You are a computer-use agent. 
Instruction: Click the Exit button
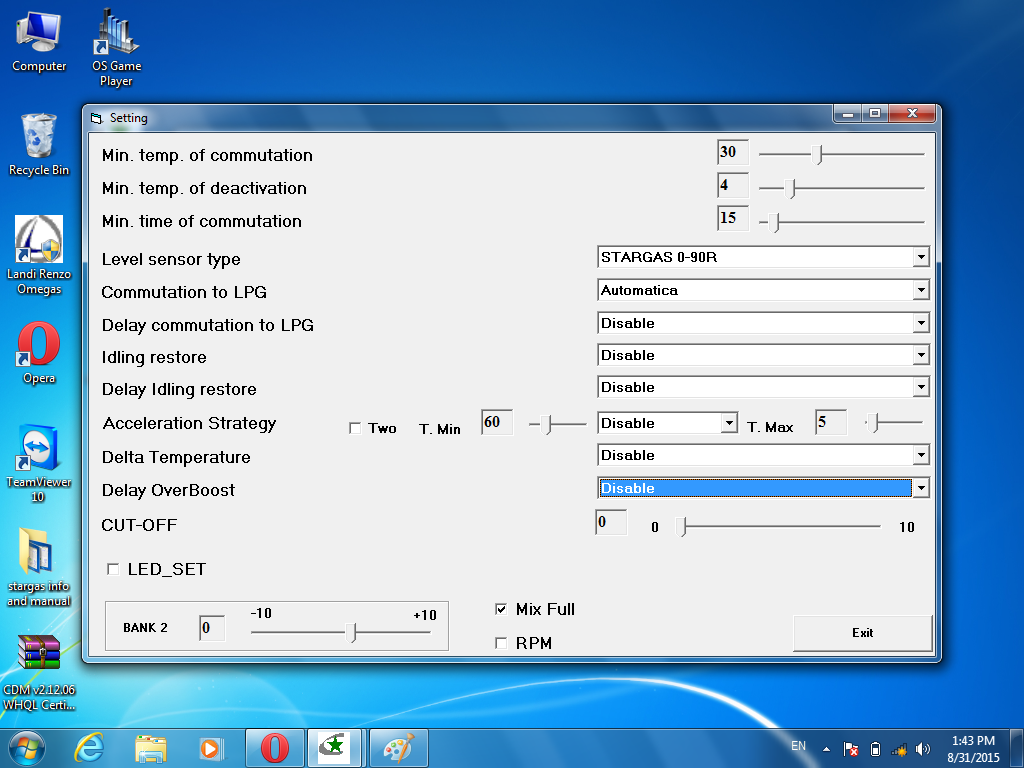pos(862,632)
